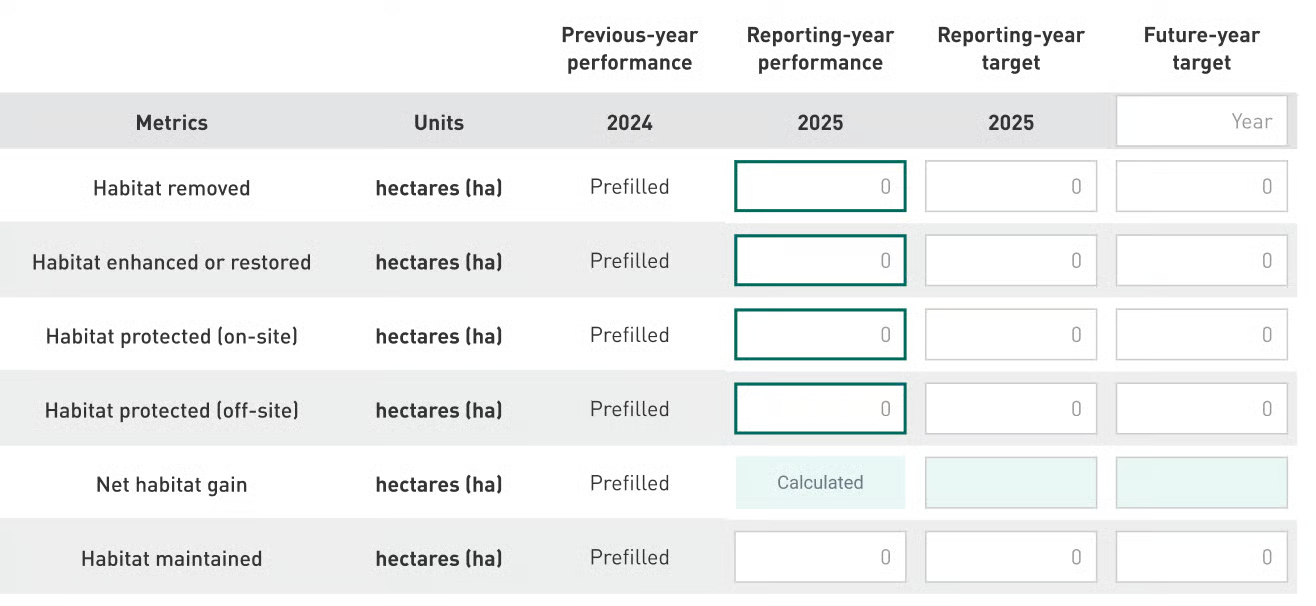The image size is (1316, 606).
Task: Click Habitat protected (on-site) future-year target
Action: (x=1201, y=335)
